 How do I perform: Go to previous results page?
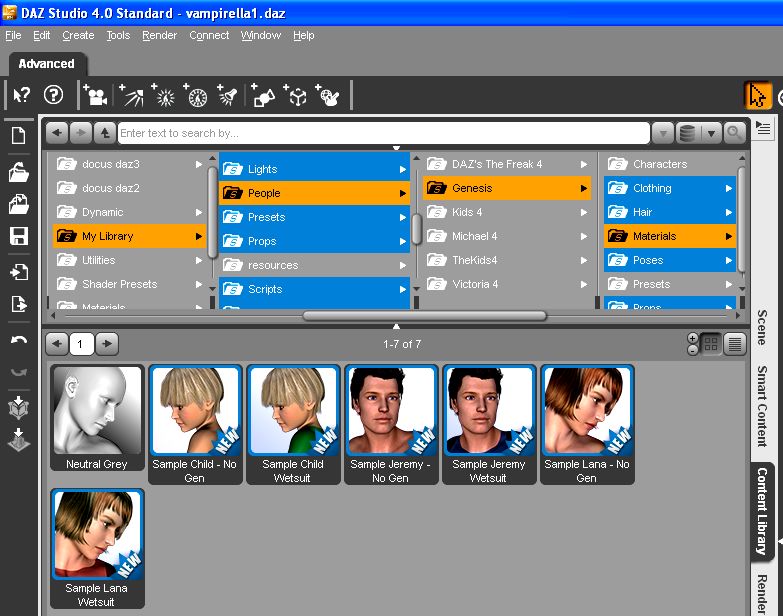coord(57,343)
